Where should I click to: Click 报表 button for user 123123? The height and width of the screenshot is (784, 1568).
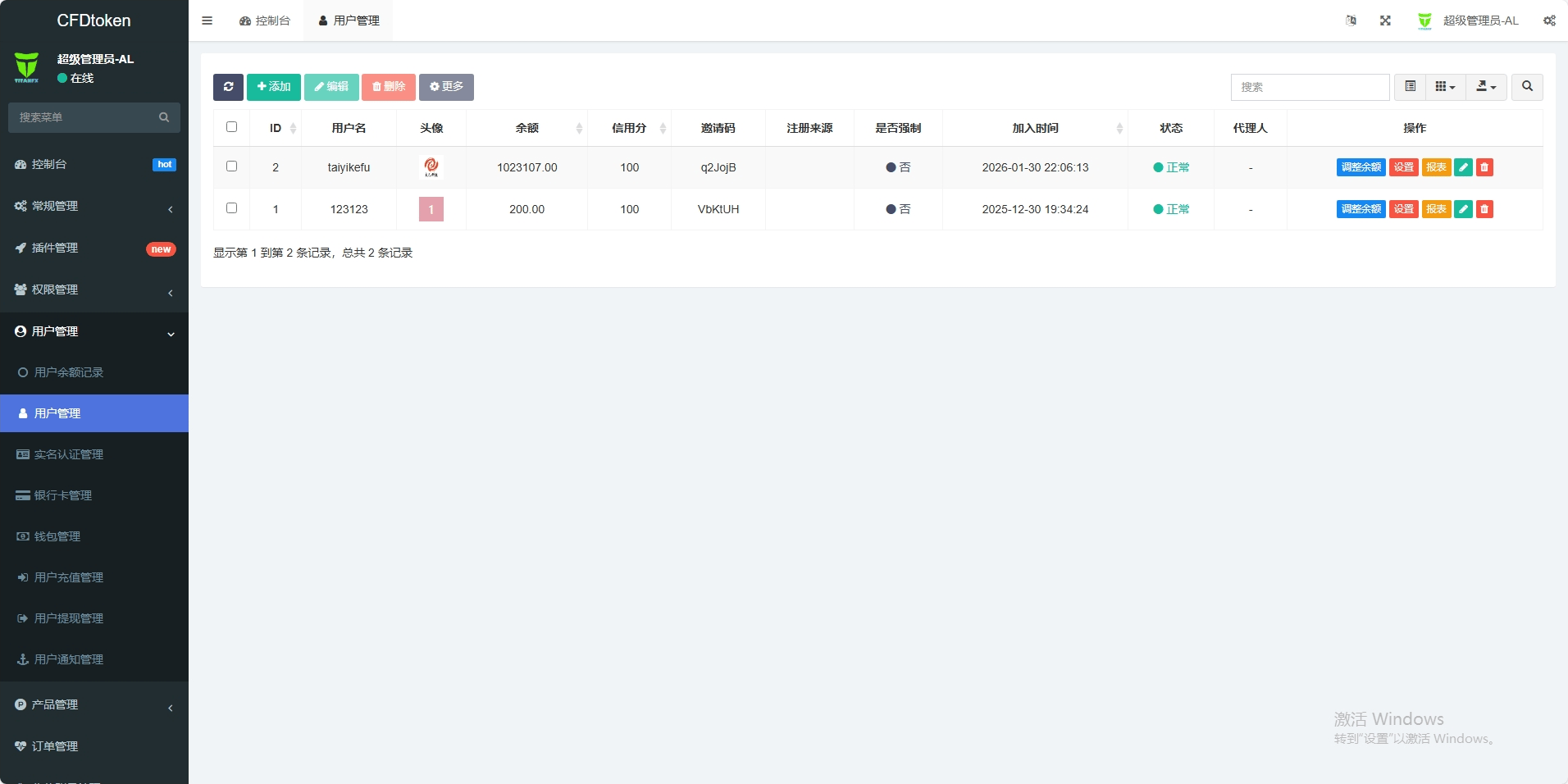(1436, 209)
